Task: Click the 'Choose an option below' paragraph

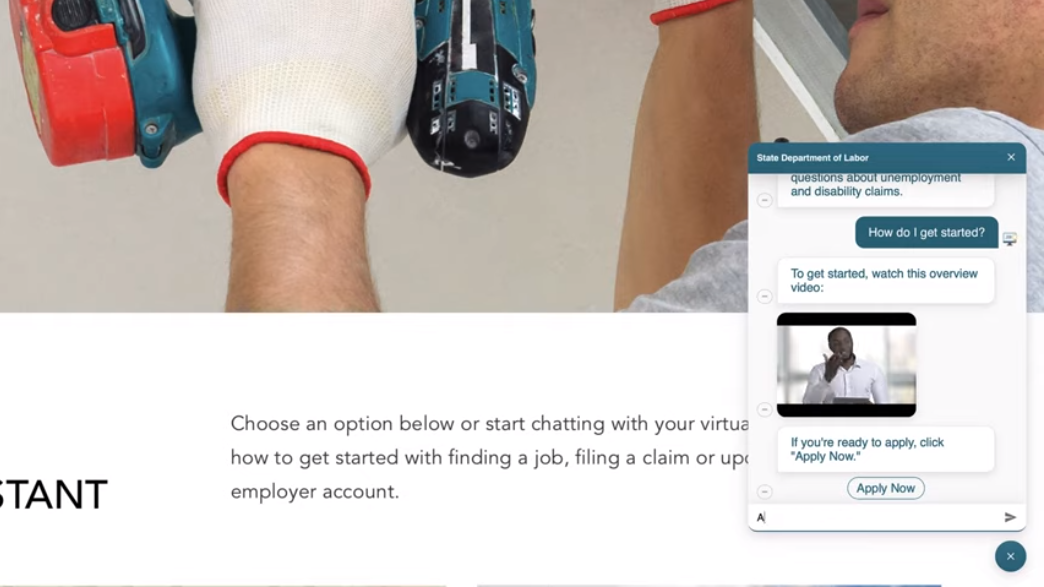Action: (x=489, y=458)
